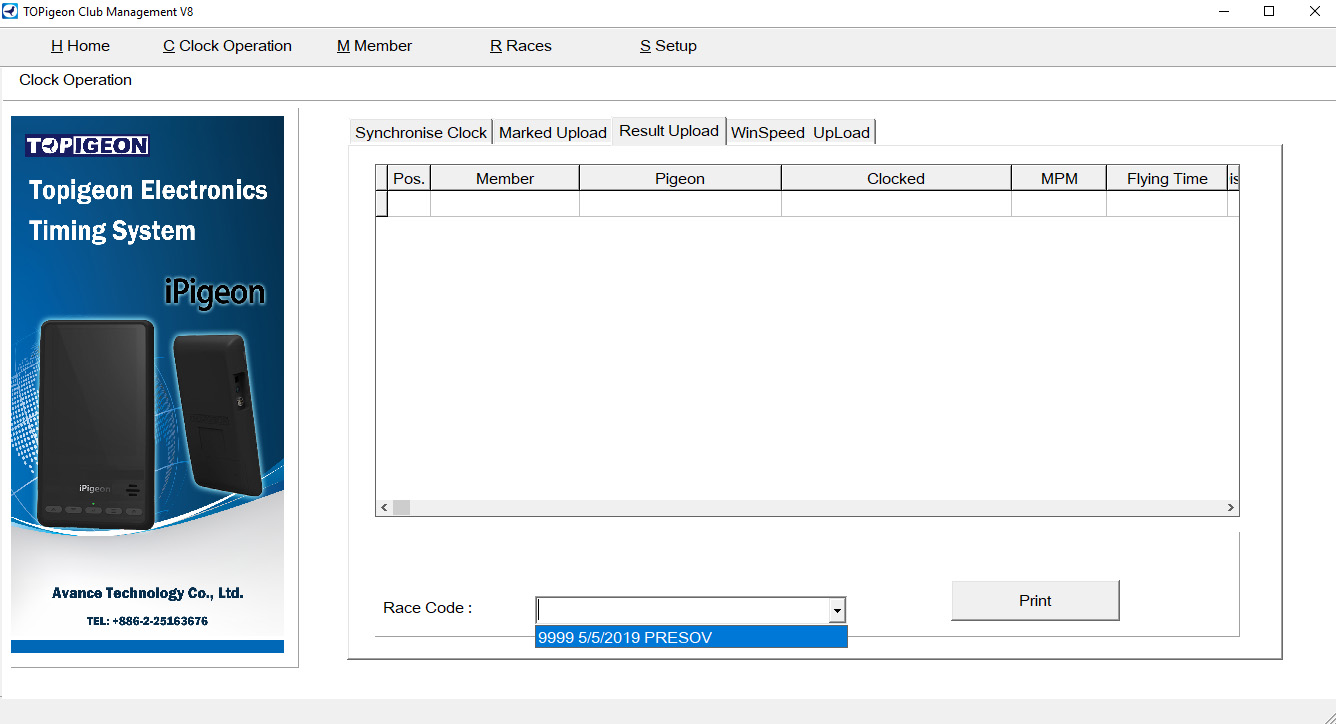
Task: Select race 9999 5/5/2019 PRESOV option
Action: pyautogui.click(x=690, y=637)
